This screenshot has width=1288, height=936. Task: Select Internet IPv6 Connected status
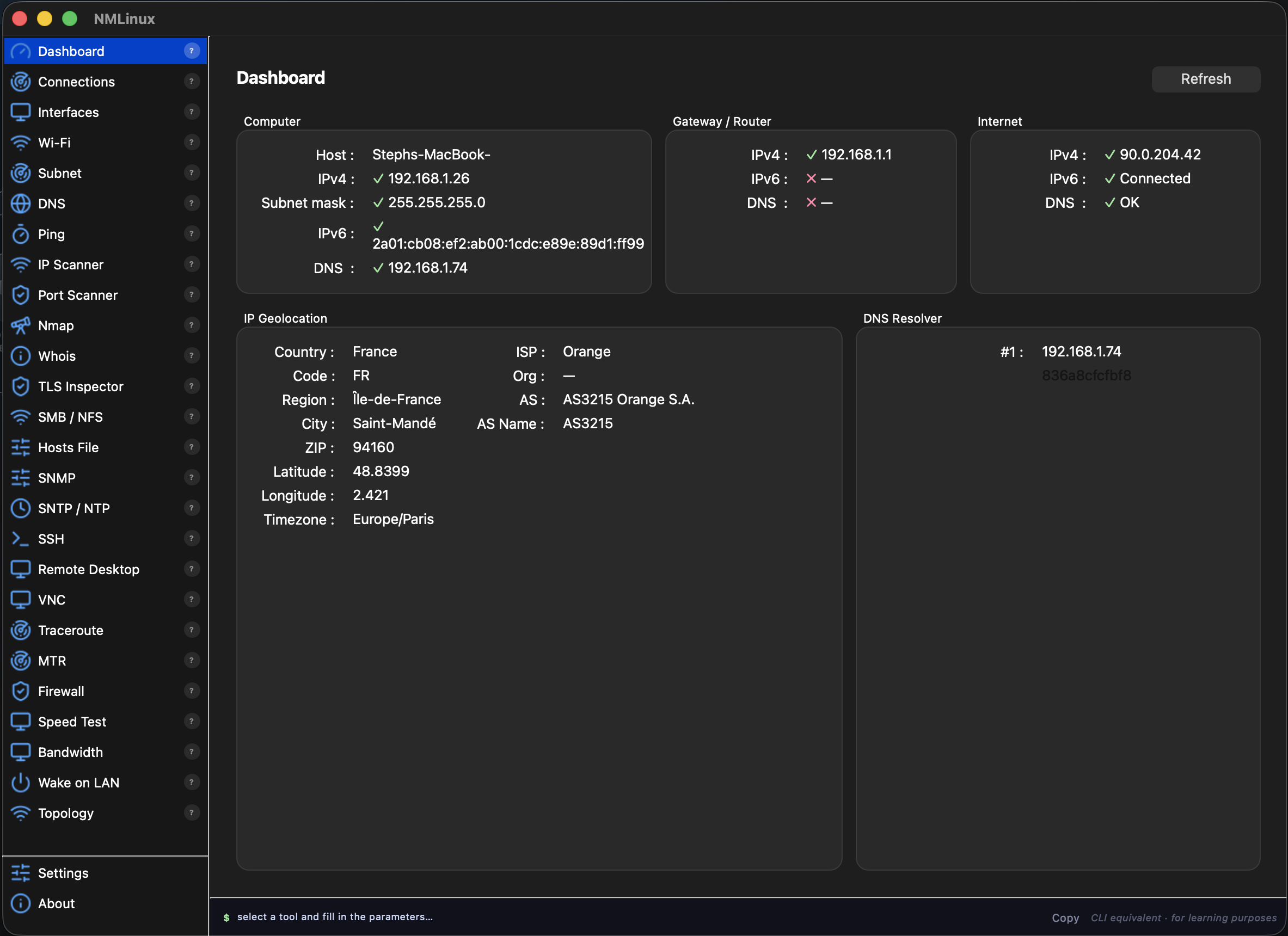click(x=1155, y=179)
